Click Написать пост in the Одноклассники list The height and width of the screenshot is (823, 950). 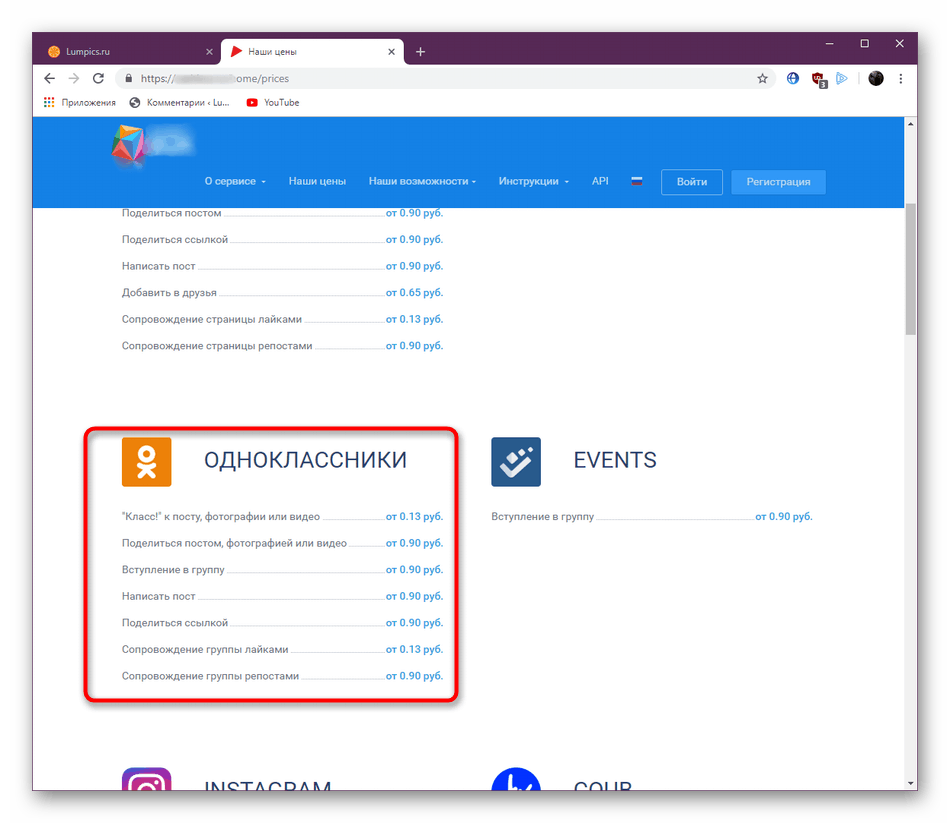(x=159, y=596)
